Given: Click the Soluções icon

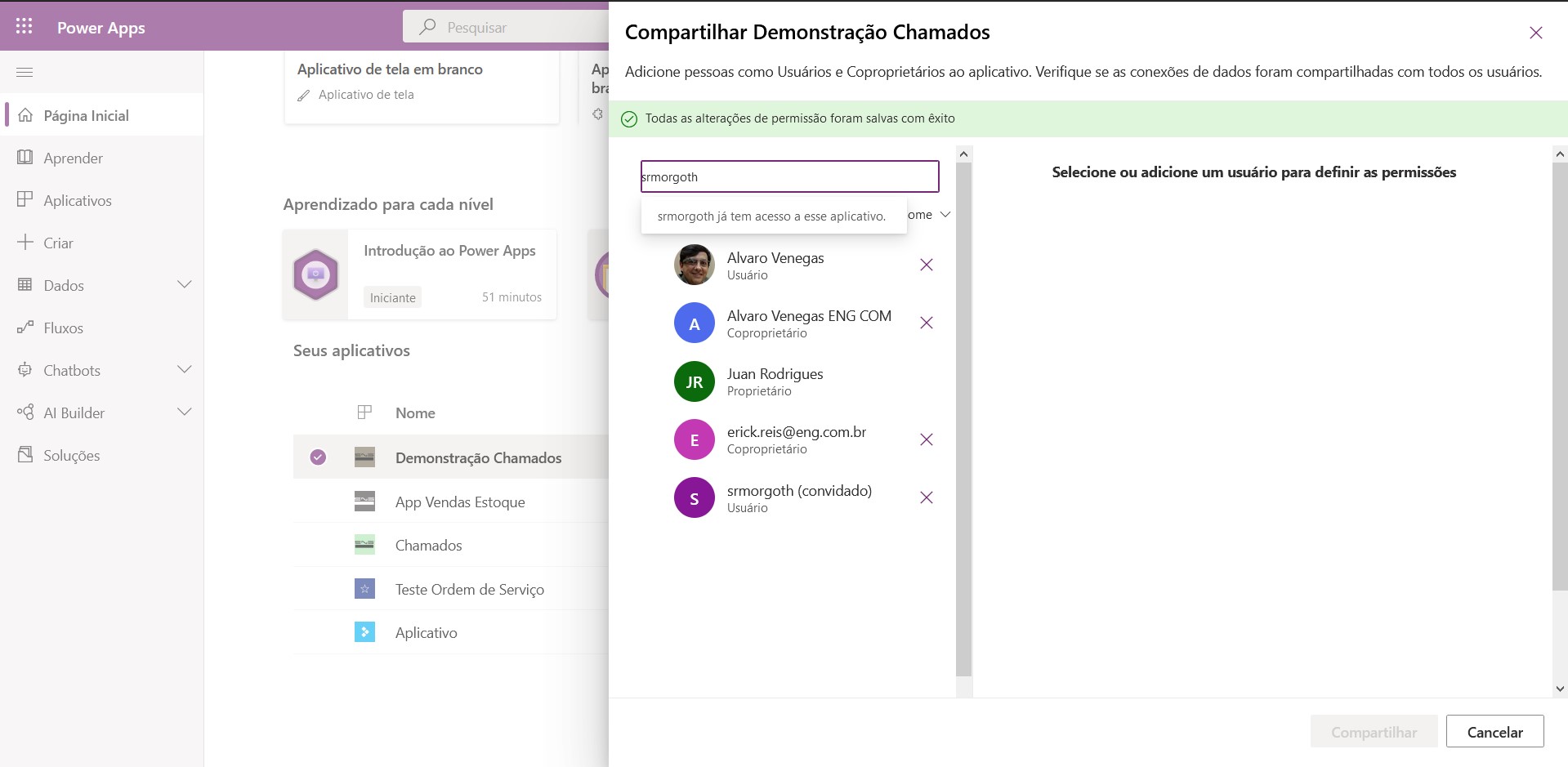Looking at the screenshot, I should (x=25, y=455).
